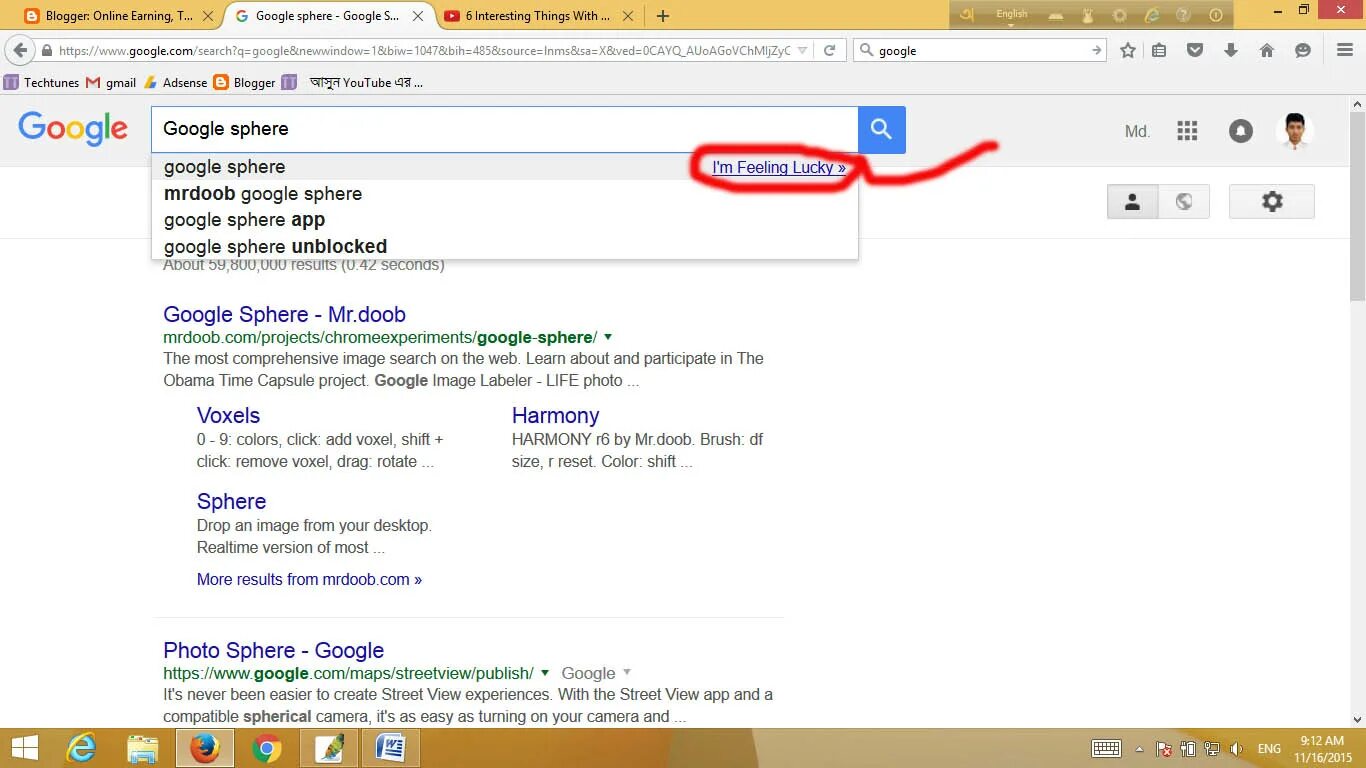Click More results from mrdoob.com
This screenshot has width=1366, height=768.
309,579
